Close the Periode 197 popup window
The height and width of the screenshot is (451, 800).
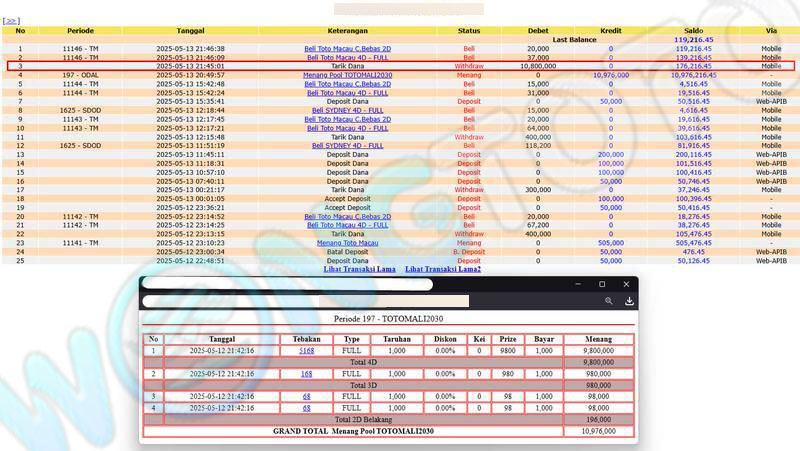pos(627,284)
